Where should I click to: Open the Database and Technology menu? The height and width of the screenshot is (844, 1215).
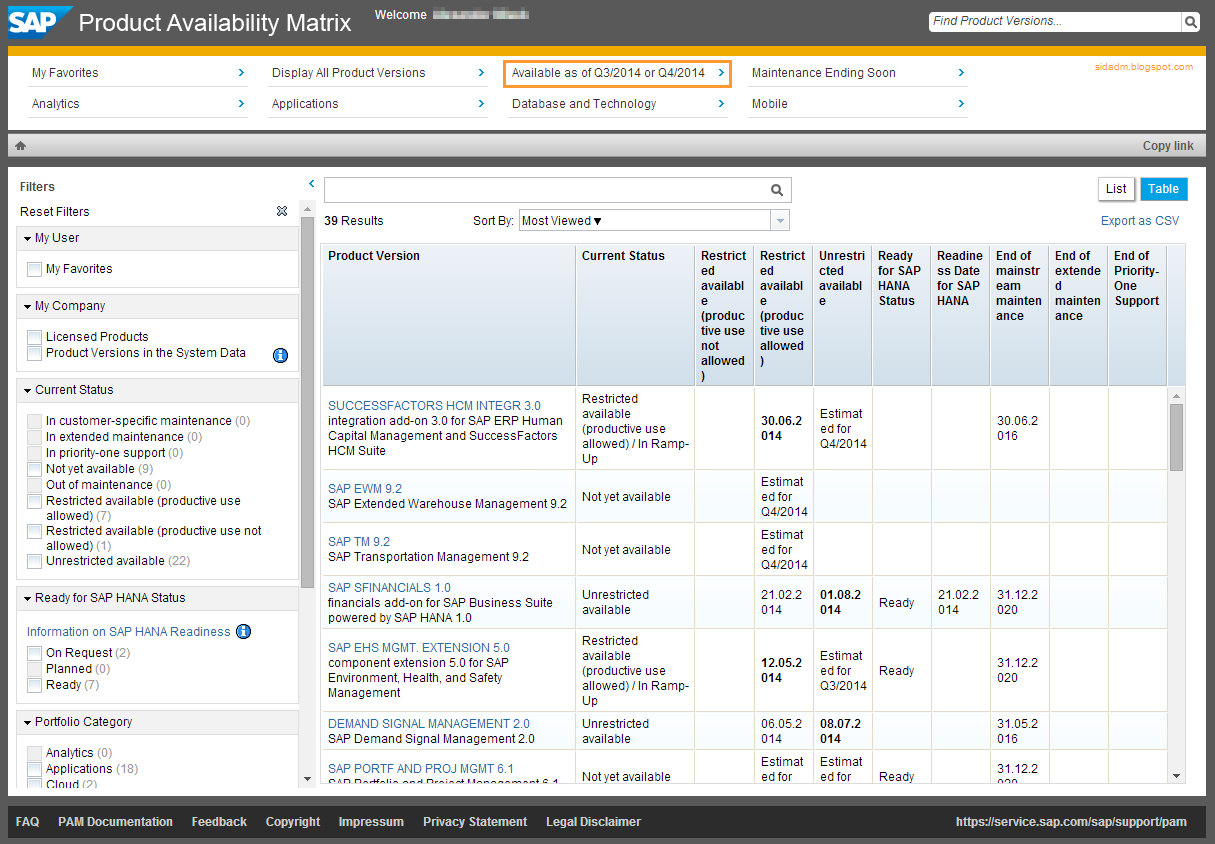(585, 103)
